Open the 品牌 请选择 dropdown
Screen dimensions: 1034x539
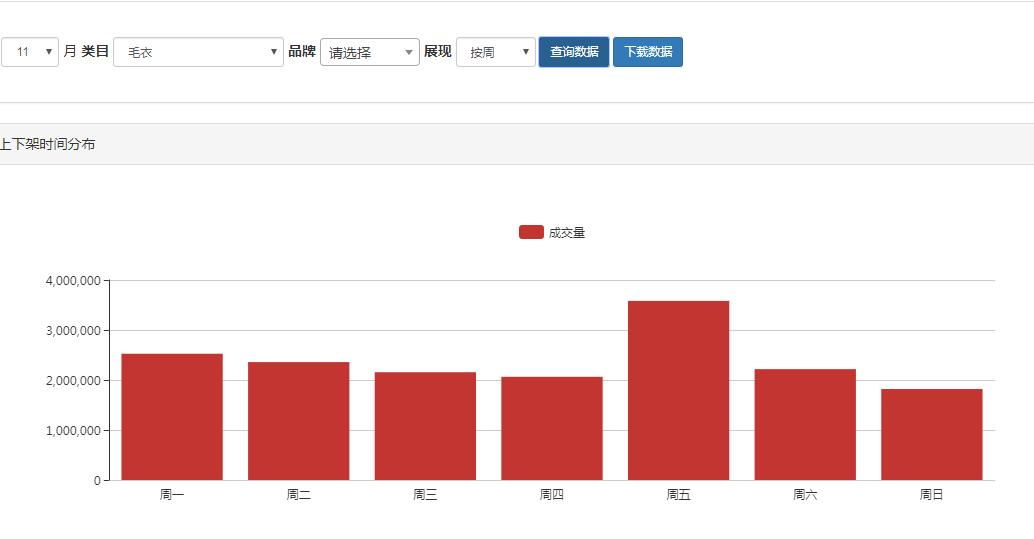click(369, 52)
